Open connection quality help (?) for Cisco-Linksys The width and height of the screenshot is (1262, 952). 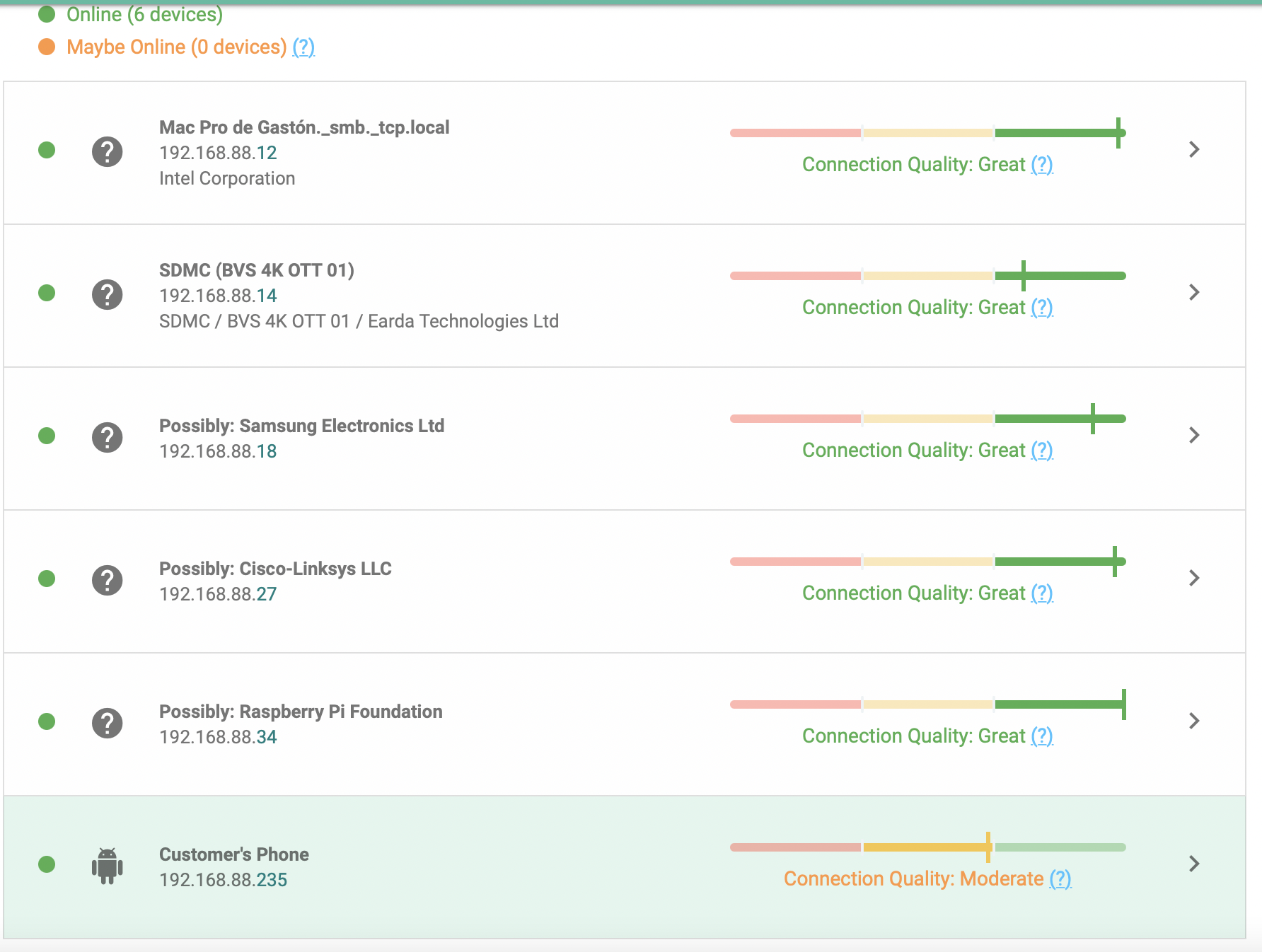pyautogui.click(x=1042, y=593)
